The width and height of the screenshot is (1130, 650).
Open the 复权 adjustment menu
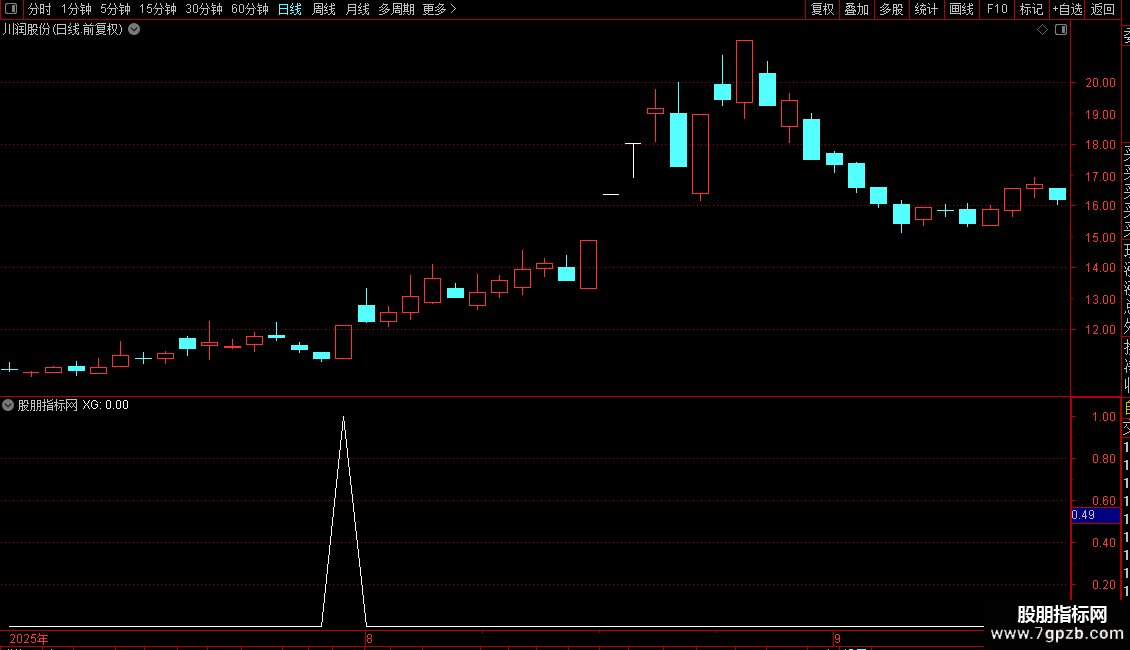(822, 9)
